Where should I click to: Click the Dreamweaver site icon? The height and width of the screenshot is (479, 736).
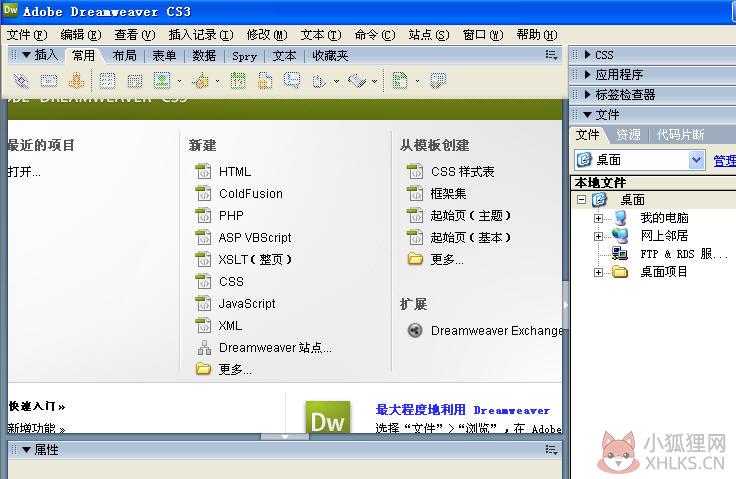tap(204, 348)
